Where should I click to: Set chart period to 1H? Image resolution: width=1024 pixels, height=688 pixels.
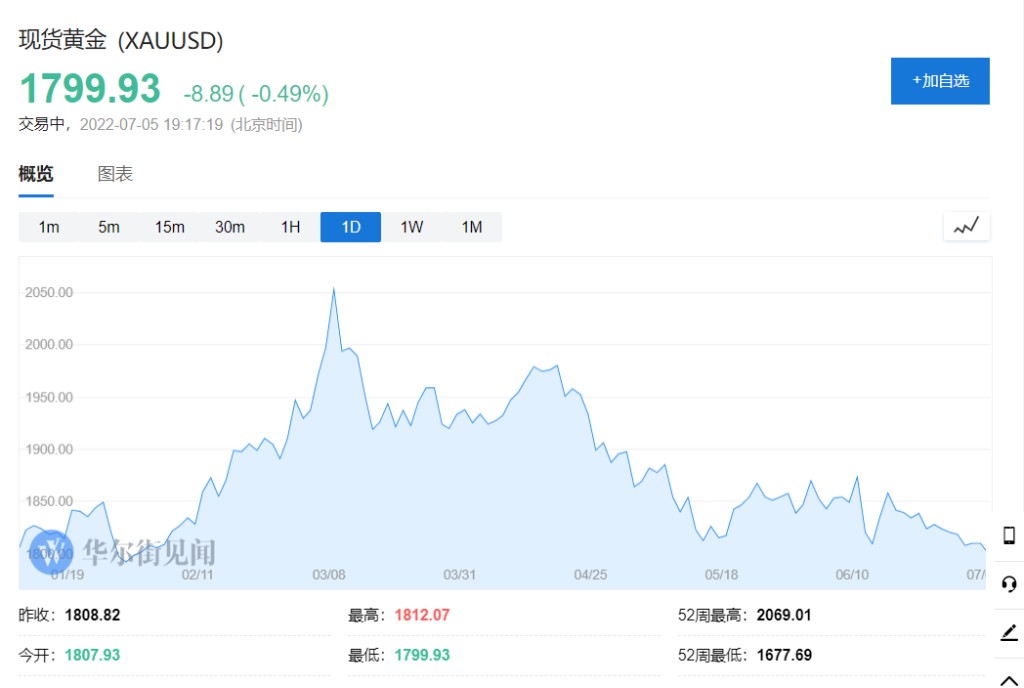coord(290,227)
